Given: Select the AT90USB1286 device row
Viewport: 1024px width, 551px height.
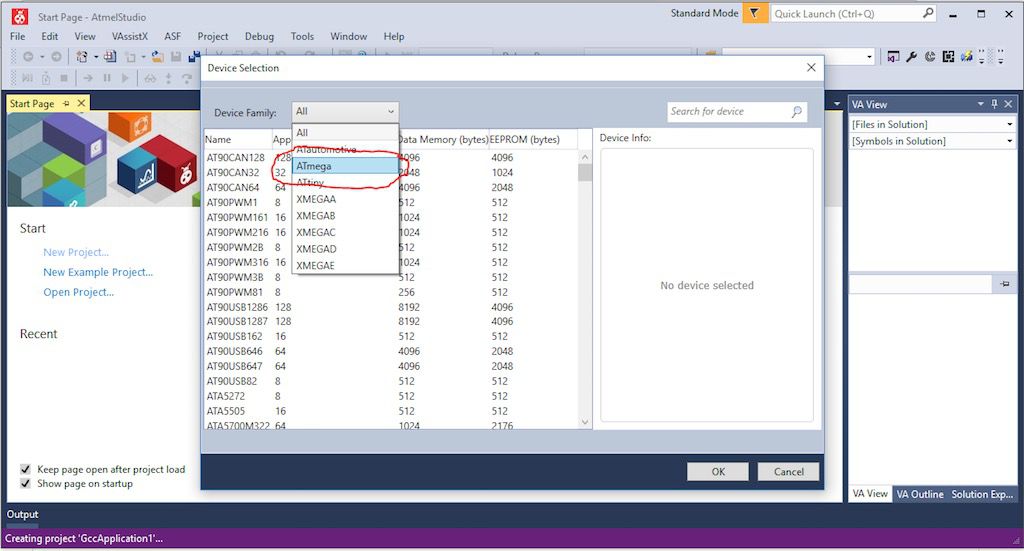Looking at the screenshot, I should pos(391,307).
